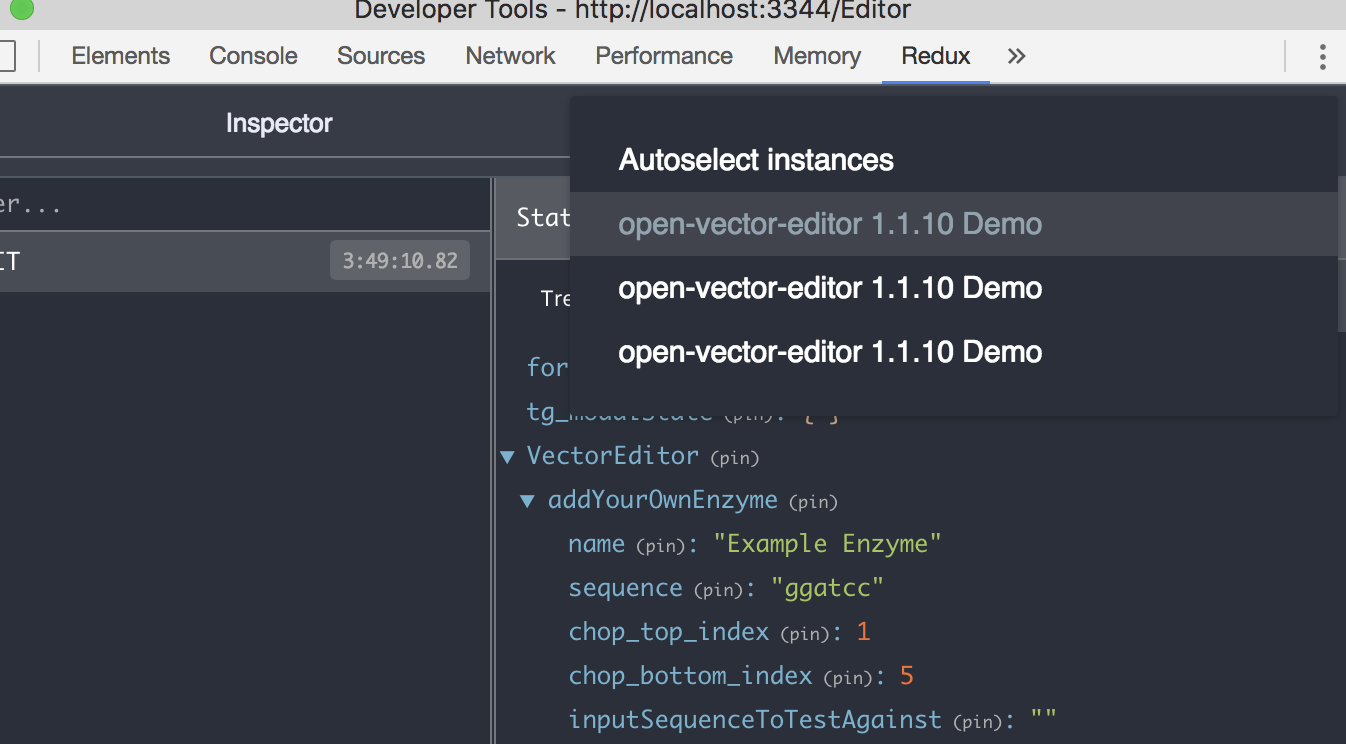Select the Redux tab
This screenshot has height=744, width=1346.
pos(936,56)
